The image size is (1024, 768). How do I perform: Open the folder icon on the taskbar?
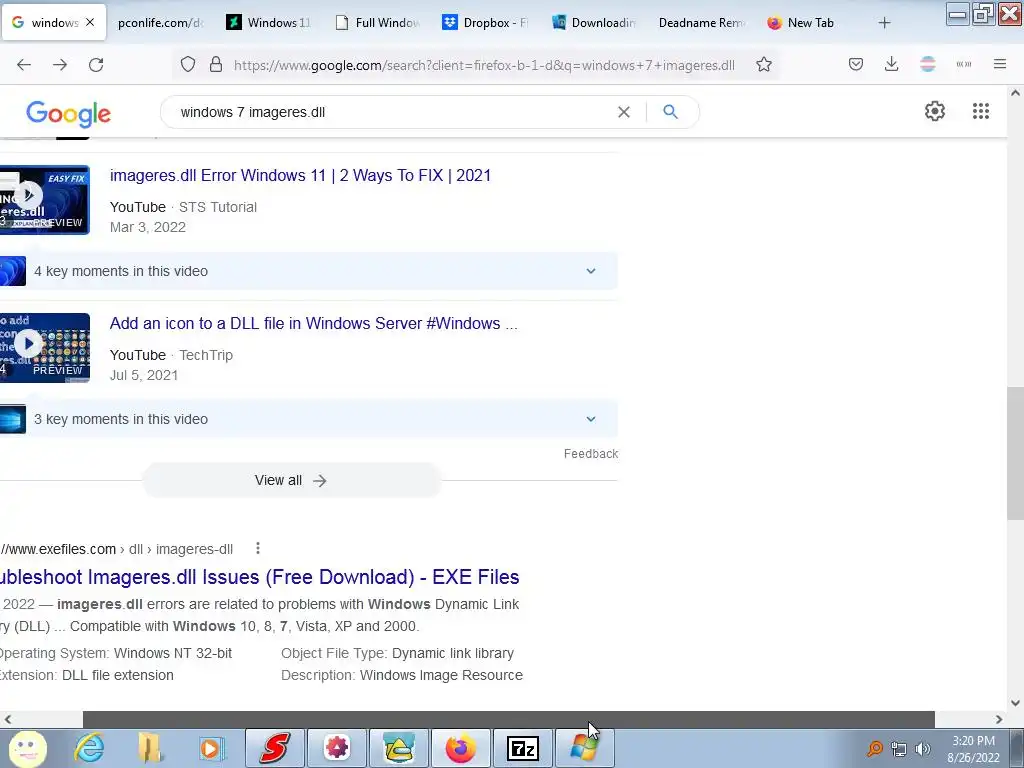tap(150, 748)
